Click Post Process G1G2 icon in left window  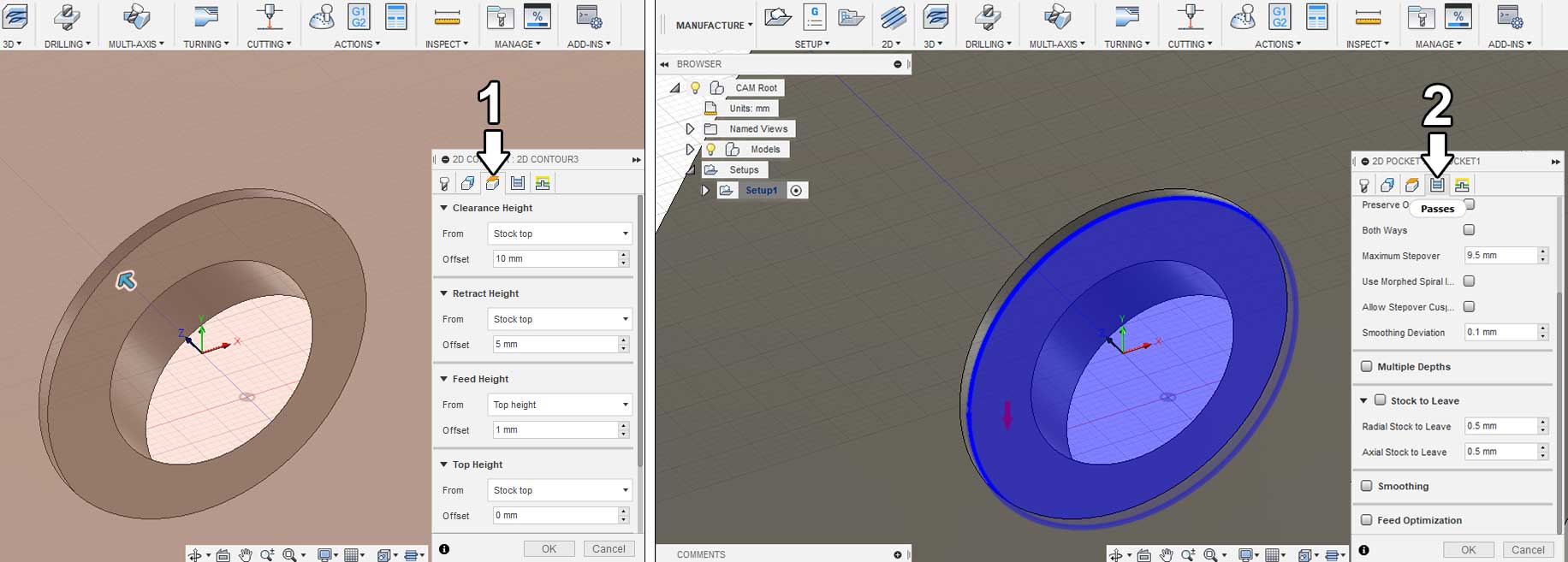click(x=359, y=17)
